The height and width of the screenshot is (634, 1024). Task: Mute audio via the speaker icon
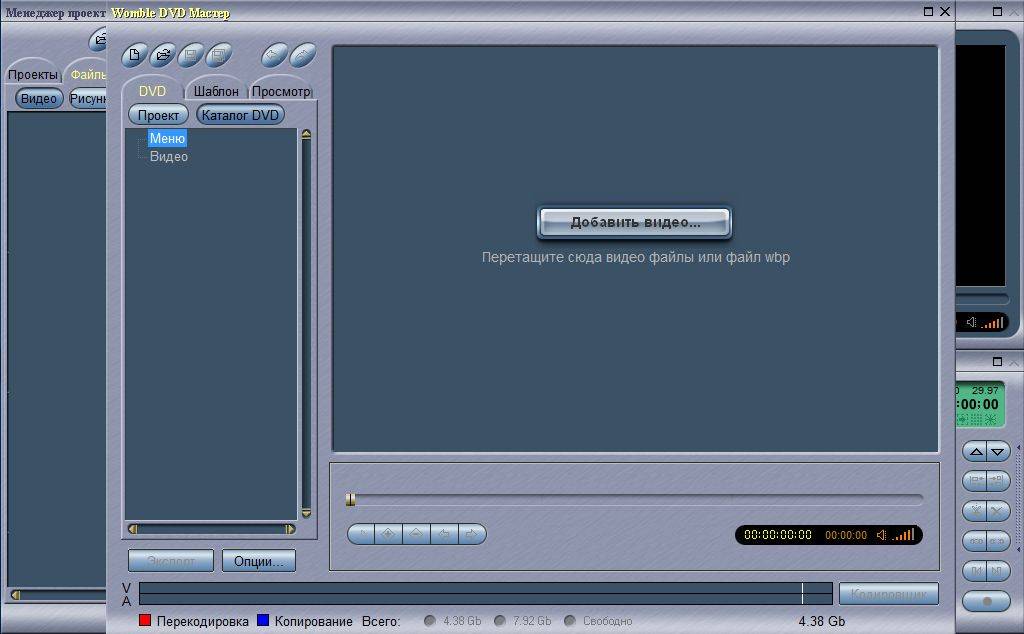point(882,535)
